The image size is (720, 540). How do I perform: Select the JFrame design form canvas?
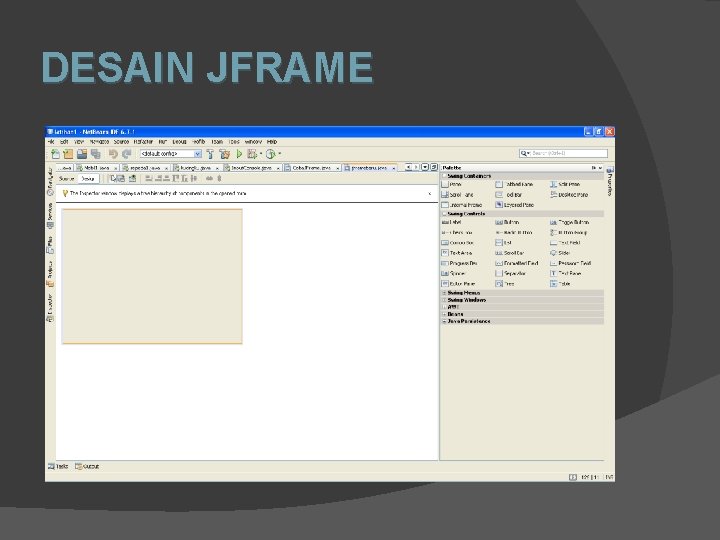(x=152, y=276)
